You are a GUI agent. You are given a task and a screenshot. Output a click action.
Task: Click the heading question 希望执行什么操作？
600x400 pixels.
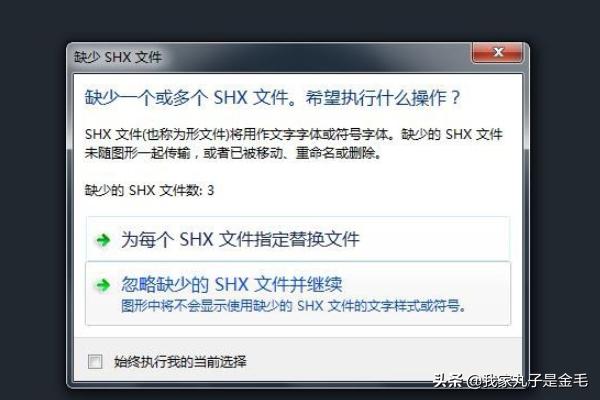pyautogui.click(x=383, y=98)
